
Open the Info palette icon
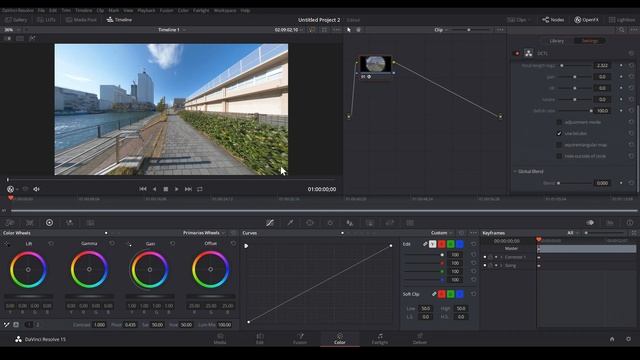tap(630, 222)
